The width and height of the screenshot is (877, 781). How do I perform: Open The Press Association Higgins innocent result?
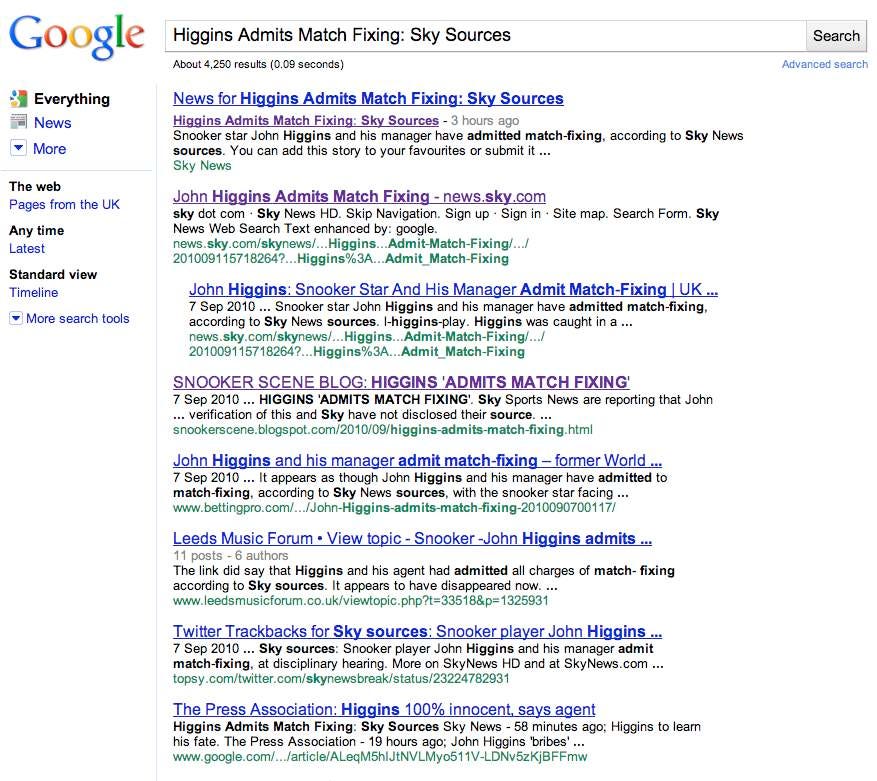pos(384,709)
